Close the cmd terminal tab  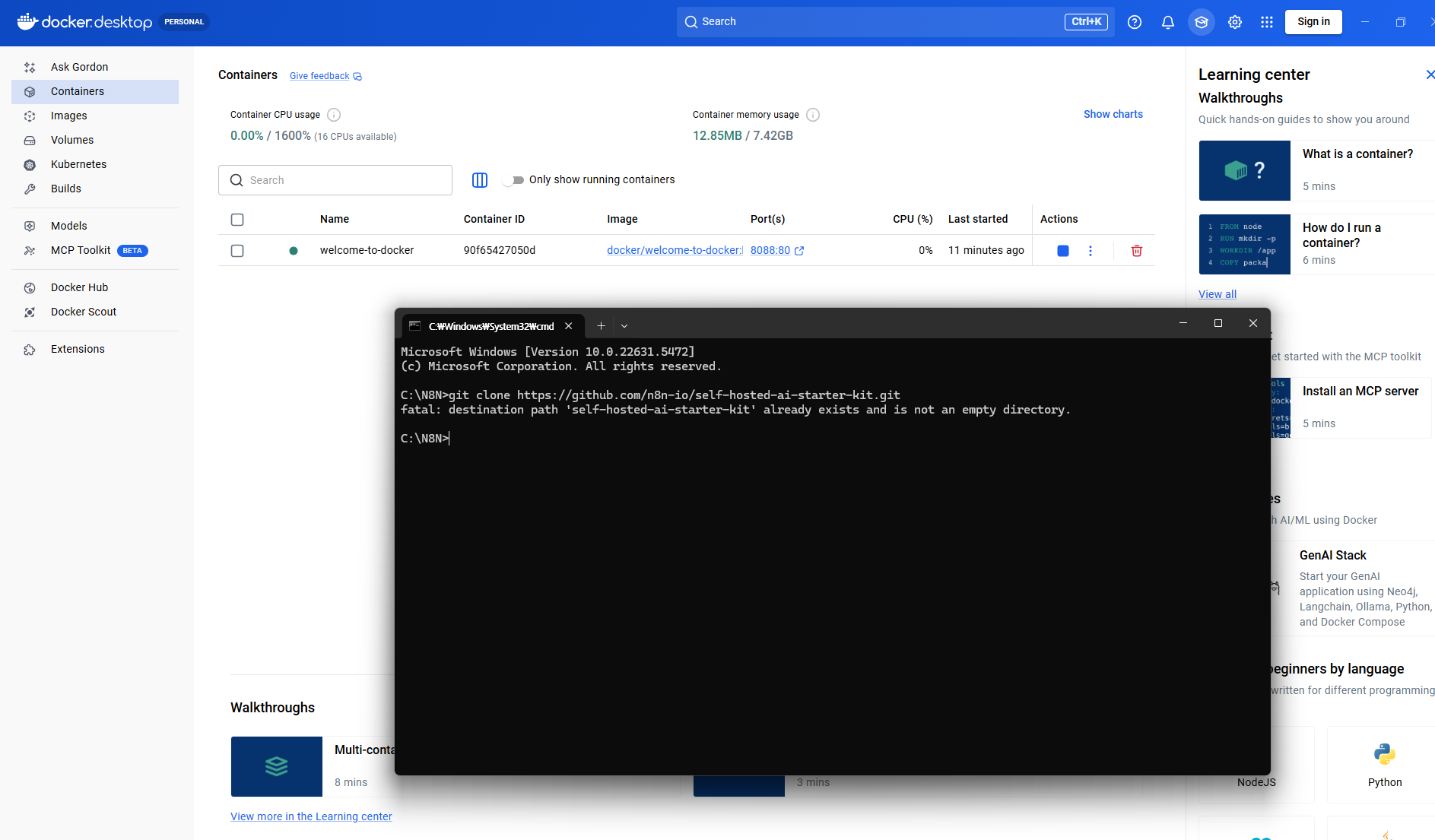(569, 326)
